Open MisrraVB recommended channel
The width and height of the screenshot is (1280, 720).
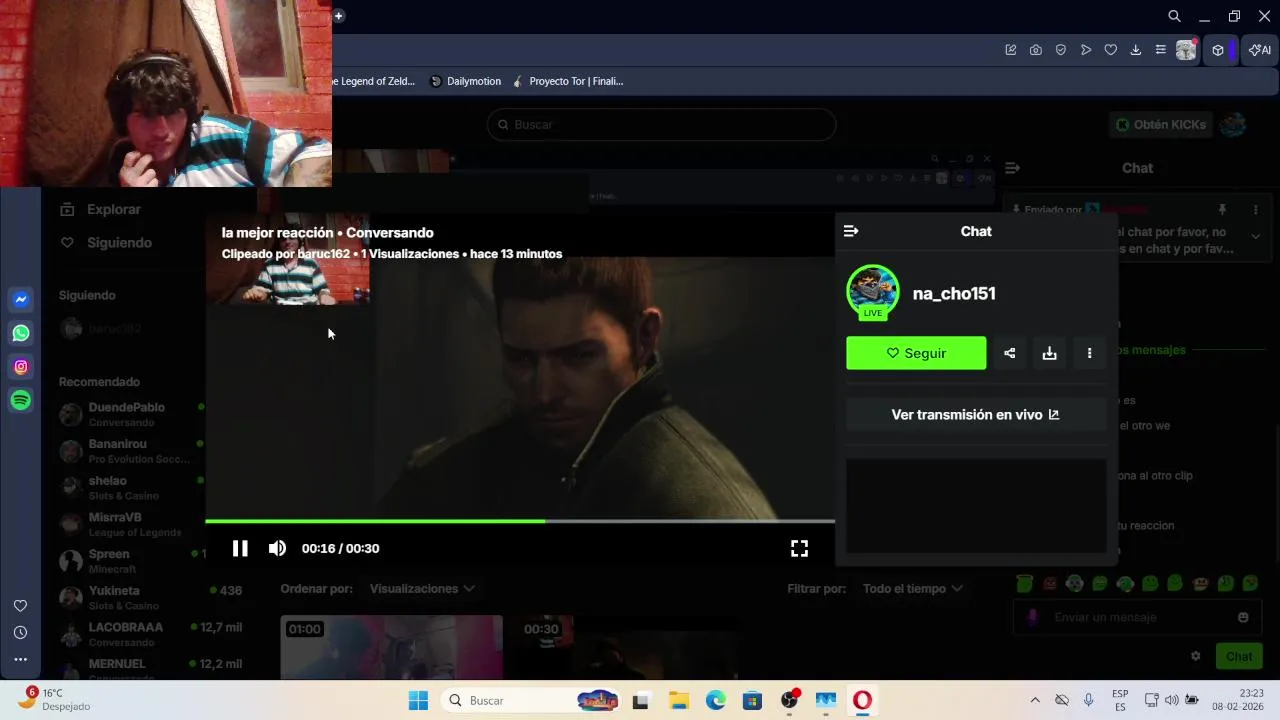click(x=130, y=524)
